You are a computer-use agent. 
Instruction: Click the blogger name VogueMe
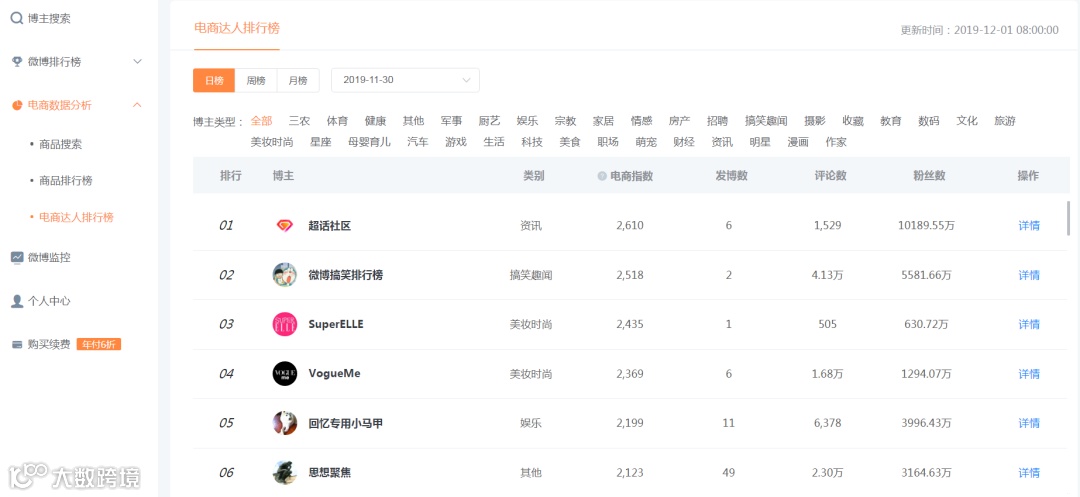point(334,374)
